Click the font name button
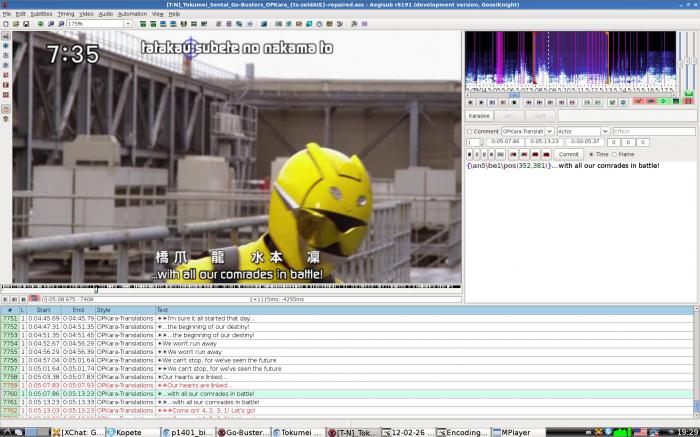The width and height of the screenshot is (700, 437). pos(500,154)
